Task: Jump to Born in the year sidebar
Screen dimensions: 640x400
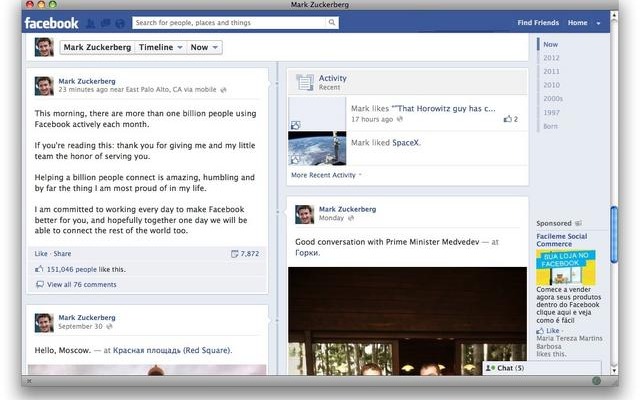Action: (550, 126)
